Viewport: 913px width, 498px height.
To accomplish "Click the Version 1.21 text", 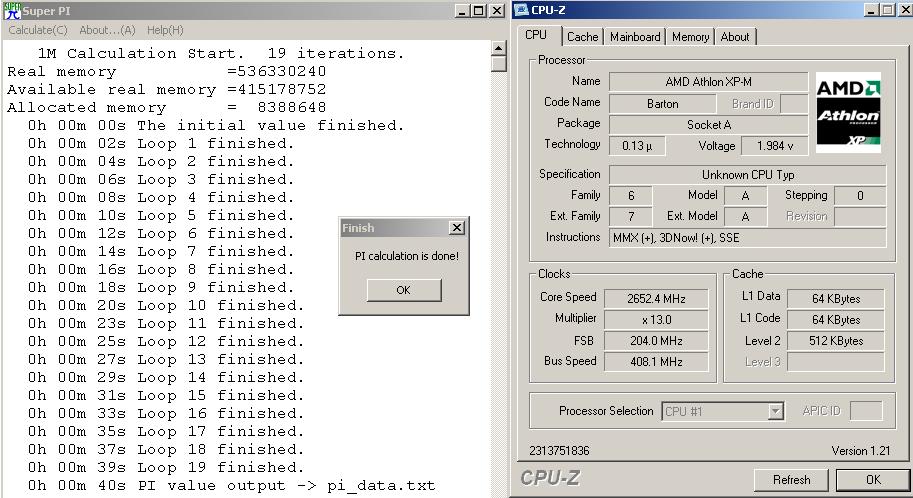I will [x=861, y=451].
